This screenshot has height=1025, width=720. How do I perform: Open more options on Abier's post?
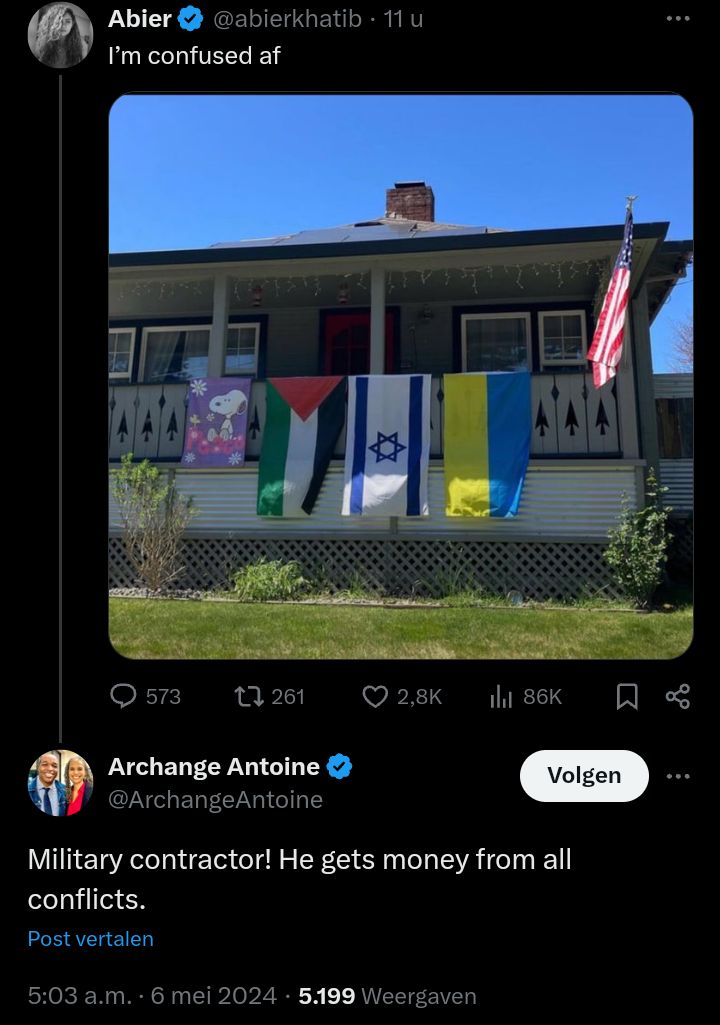pyautogui.click(x=678, y=18)
